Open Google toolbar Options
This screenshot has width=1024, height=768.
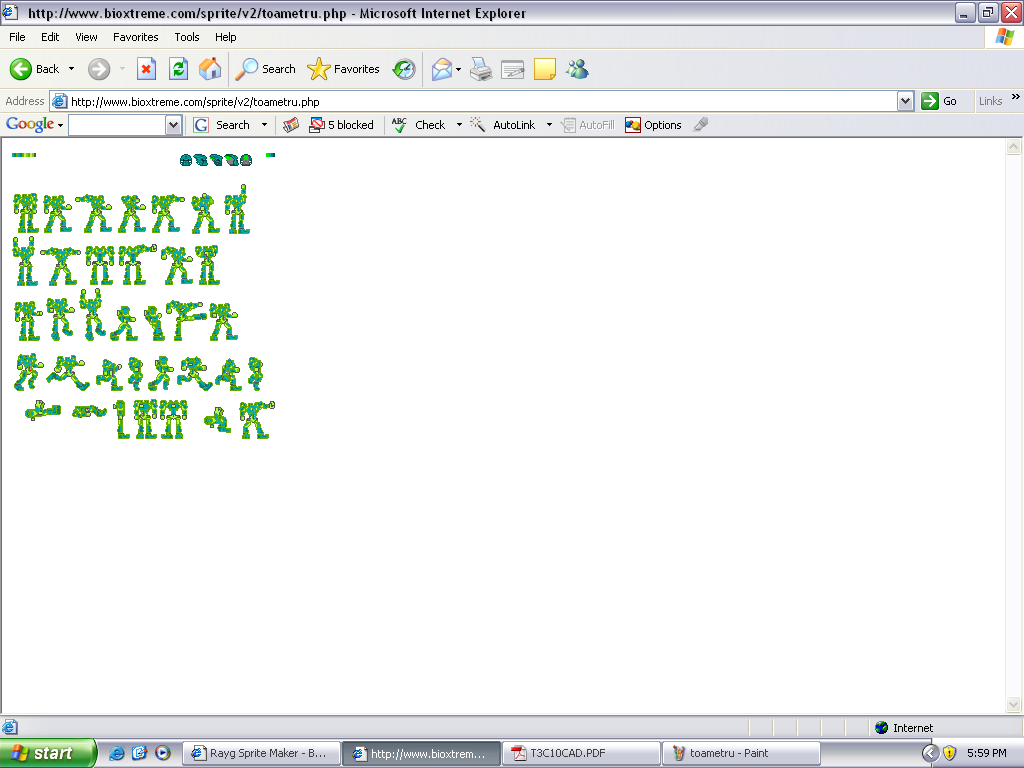[653, 125]
